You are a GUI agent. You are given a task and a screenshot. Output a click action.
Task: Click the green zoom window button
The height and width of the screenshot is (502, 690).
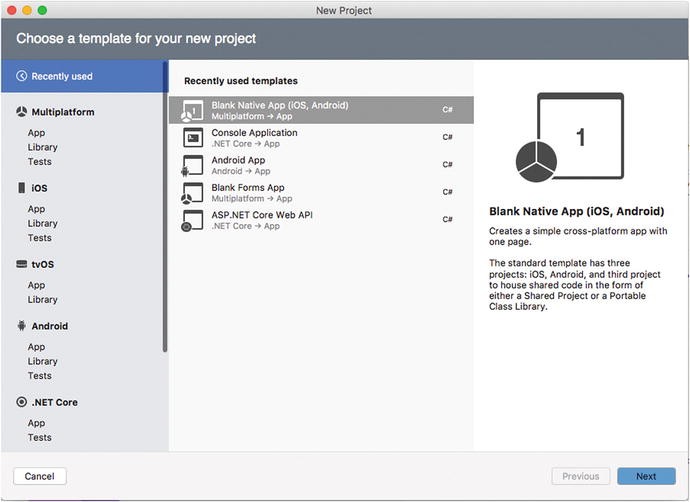[x=42, y=10]
